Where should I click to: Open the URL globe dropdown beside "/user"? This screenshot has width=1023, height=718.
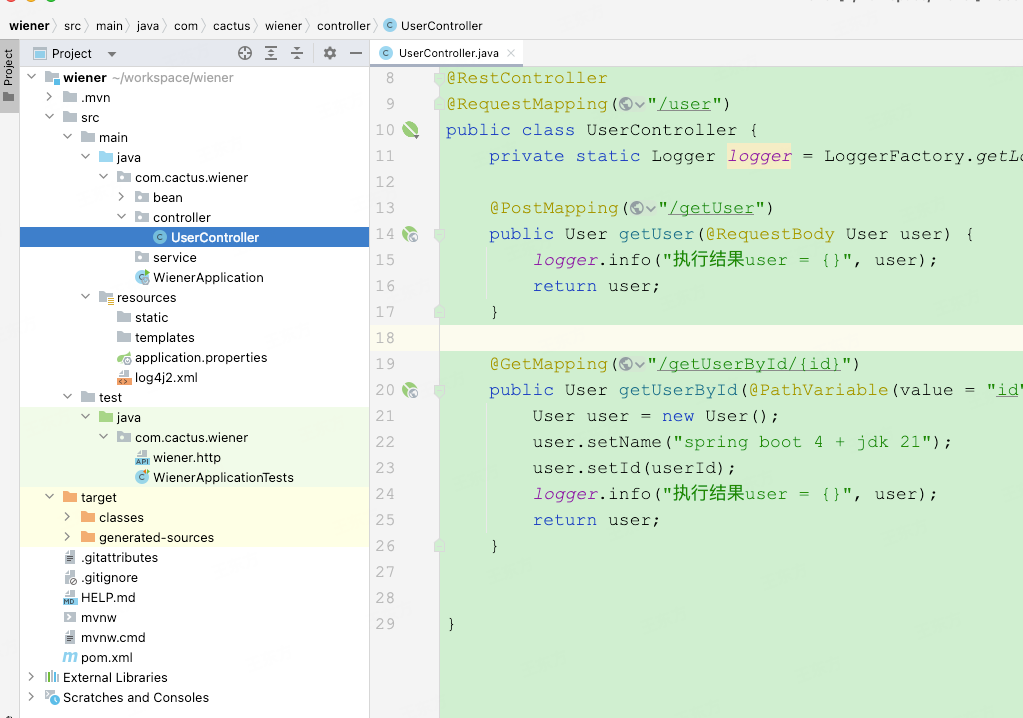click(632, 104)
